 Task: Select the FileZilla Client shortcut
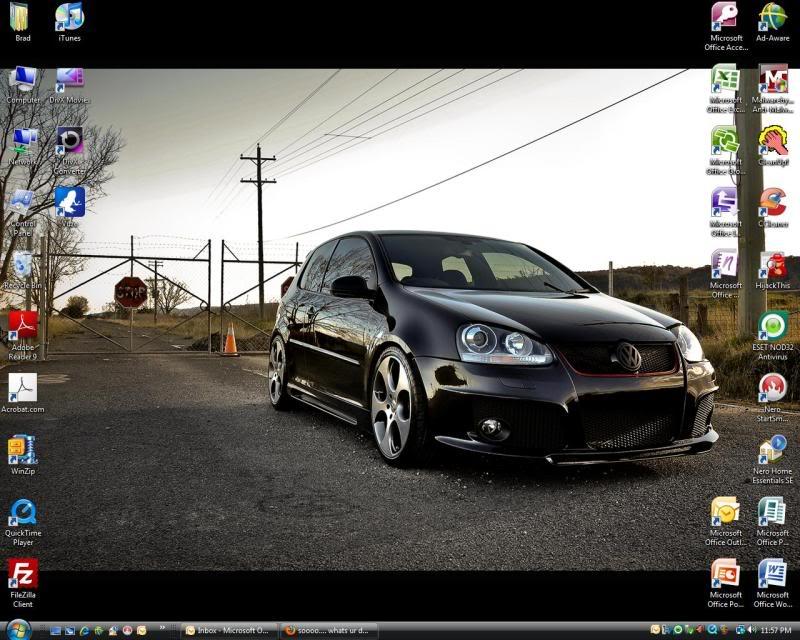[22, 584]
